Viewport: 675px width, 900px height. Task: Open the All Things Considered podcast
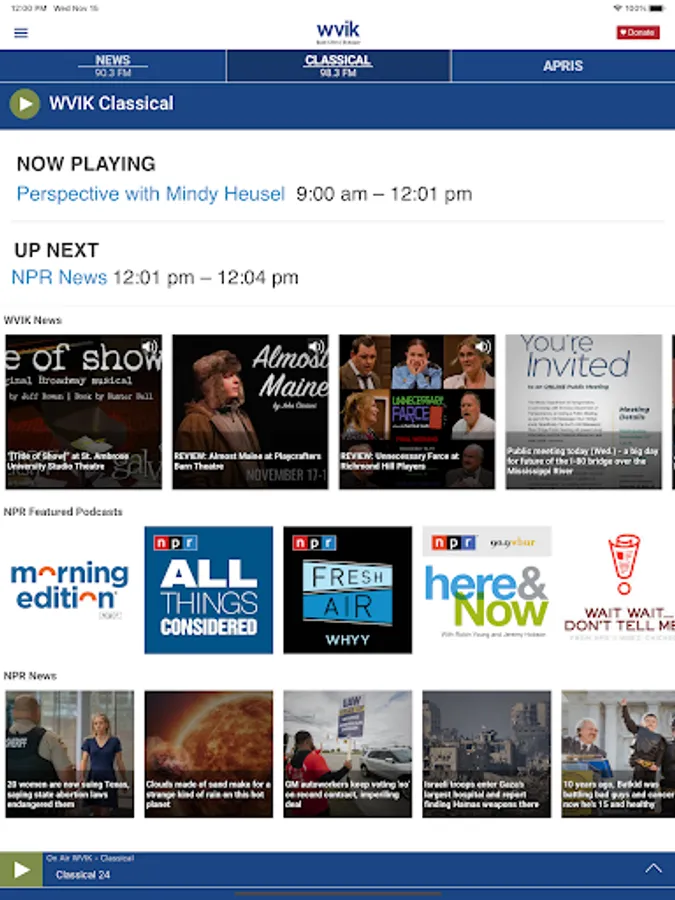coord(209,590)
